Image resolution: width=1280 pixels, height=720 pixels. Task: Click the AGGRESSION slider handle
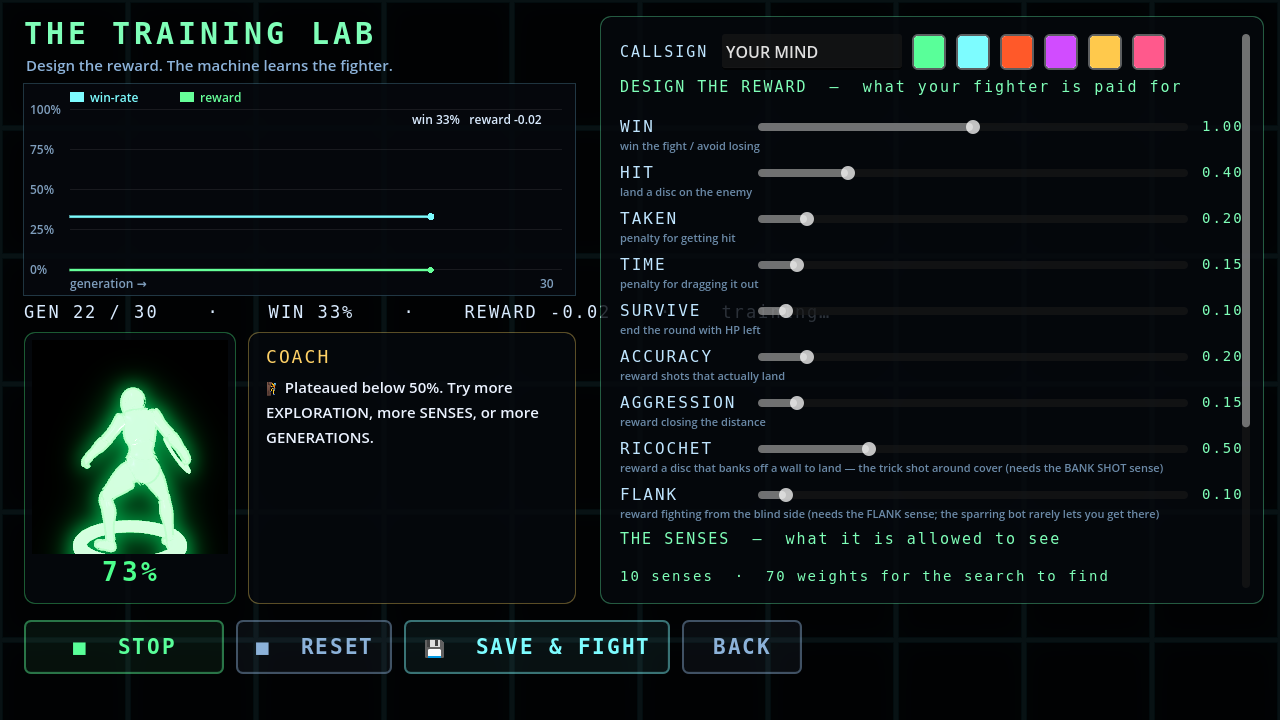coord(797,403)
